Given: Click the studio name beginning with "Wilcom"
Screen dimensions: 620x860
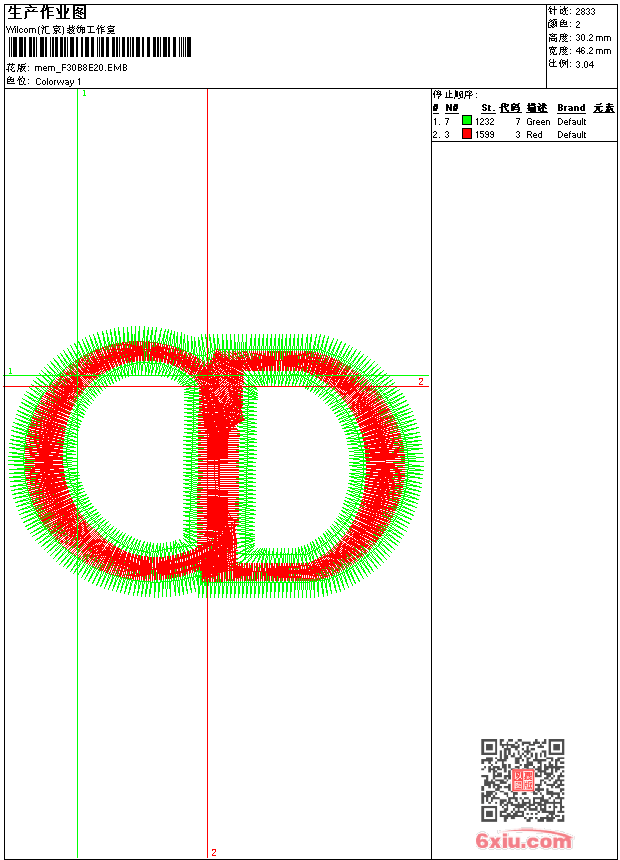Looking at the screenshot, I should tap(61, 30).
